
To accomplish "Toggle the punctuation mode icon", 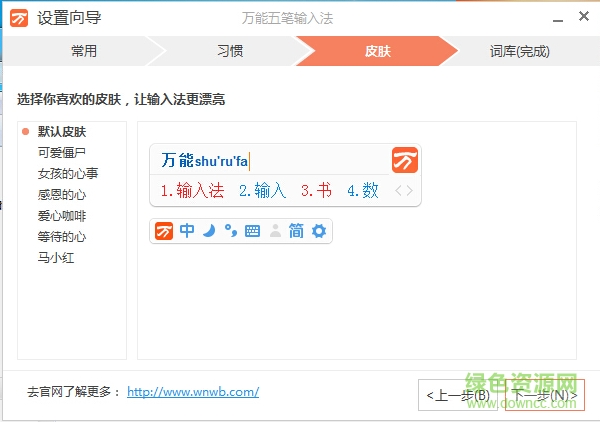I will [x=231, y=231].
